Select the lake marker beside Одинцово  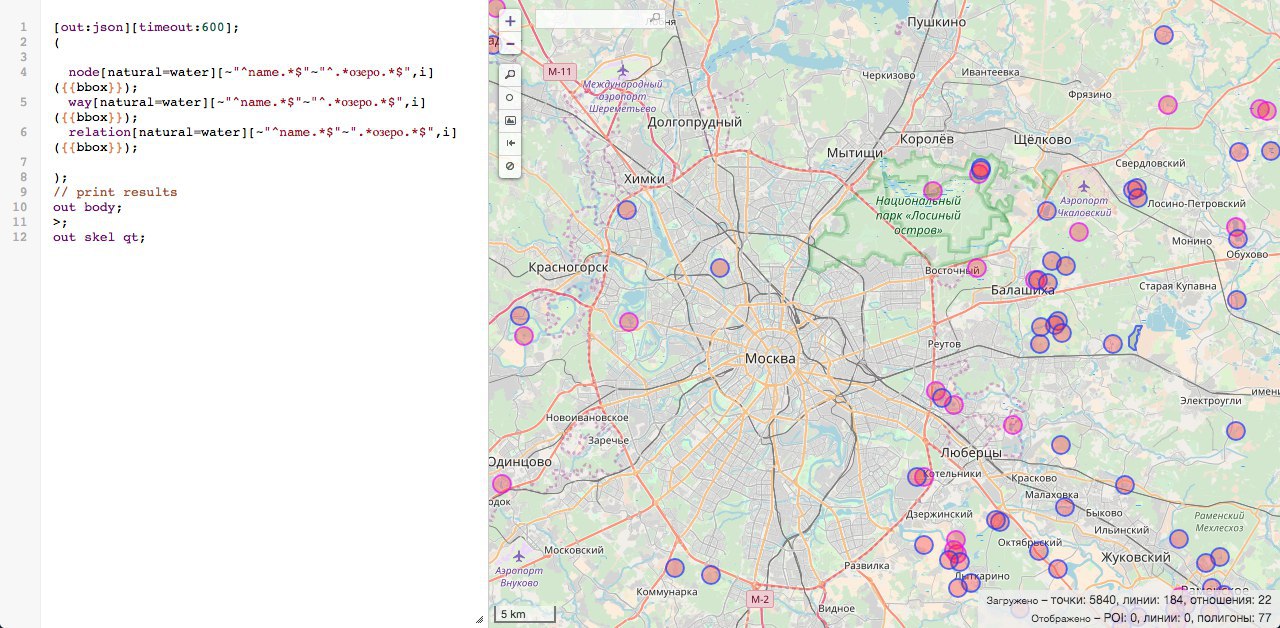501,484
